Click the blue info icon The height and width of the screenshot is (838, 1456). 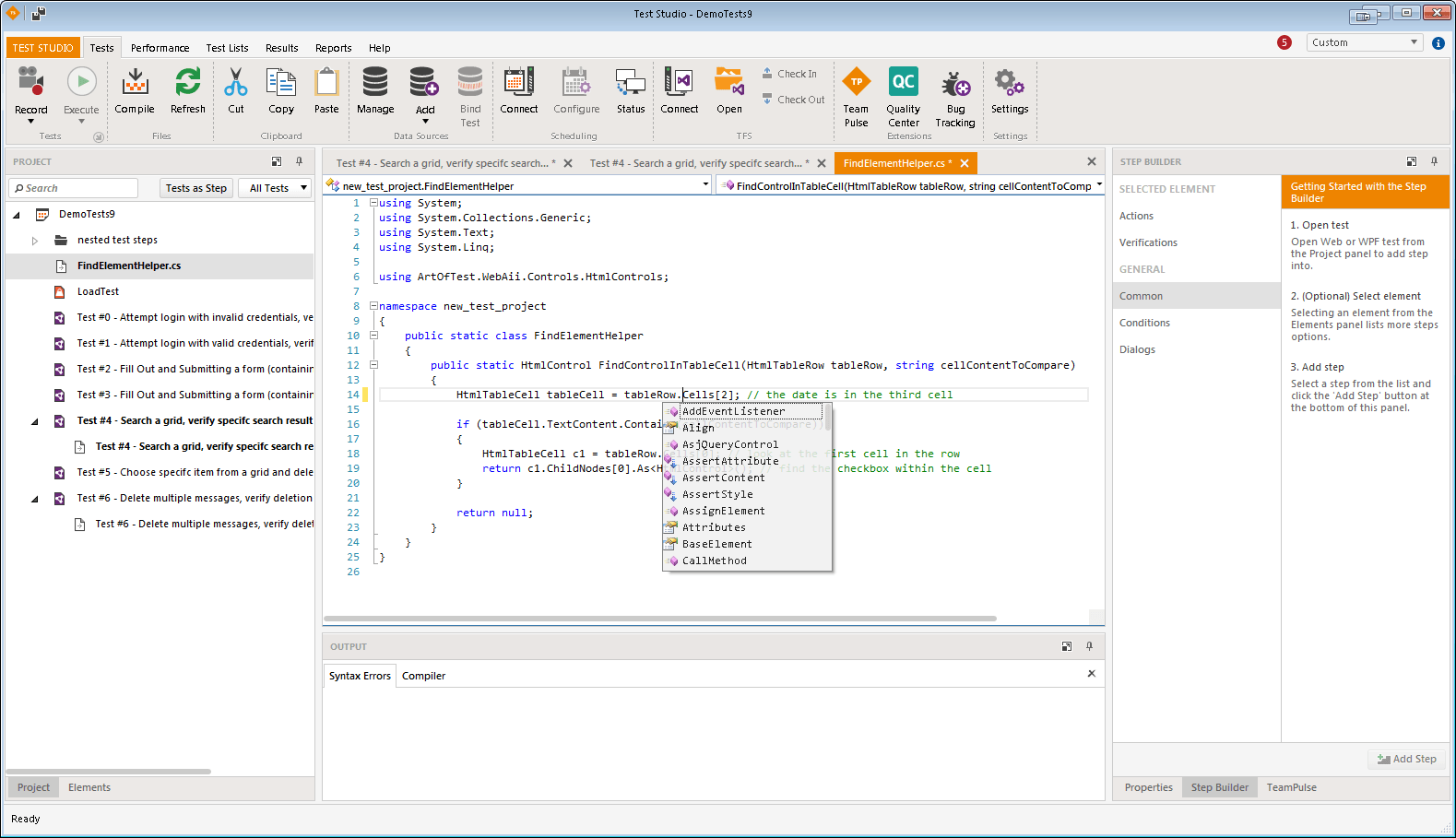[x=1438, y=42]
